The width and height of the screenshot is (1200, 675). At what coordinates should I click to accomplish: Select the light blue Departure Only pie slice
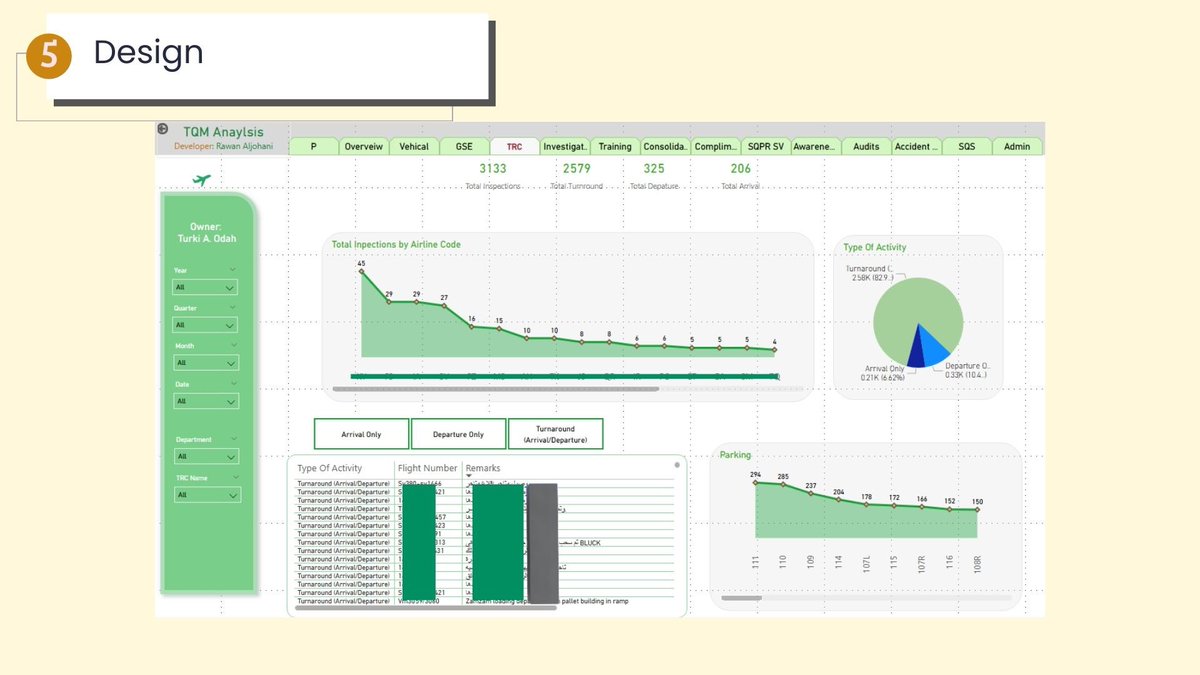point(934,346)
